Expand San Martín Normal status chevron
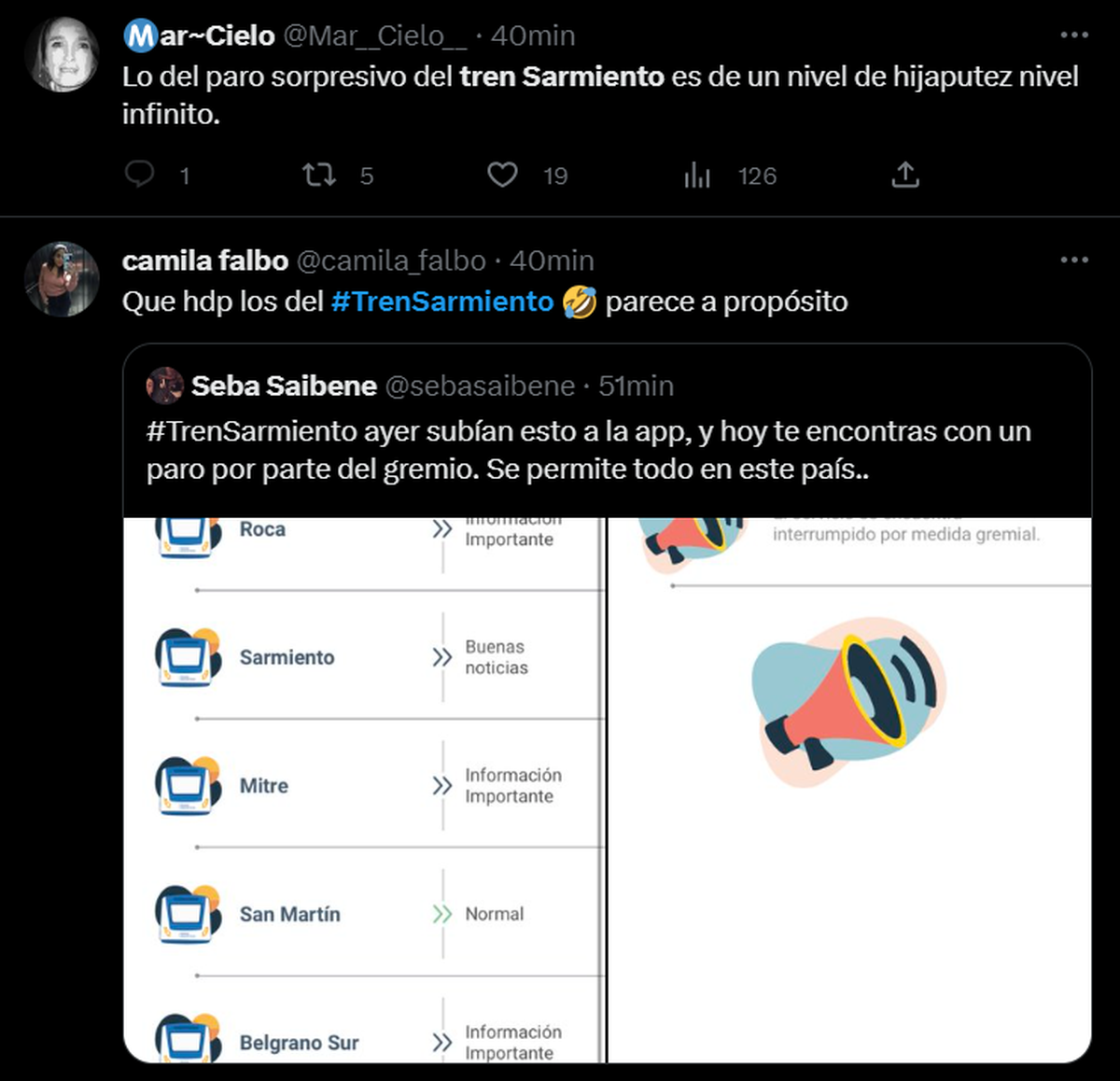 point(441,914)
